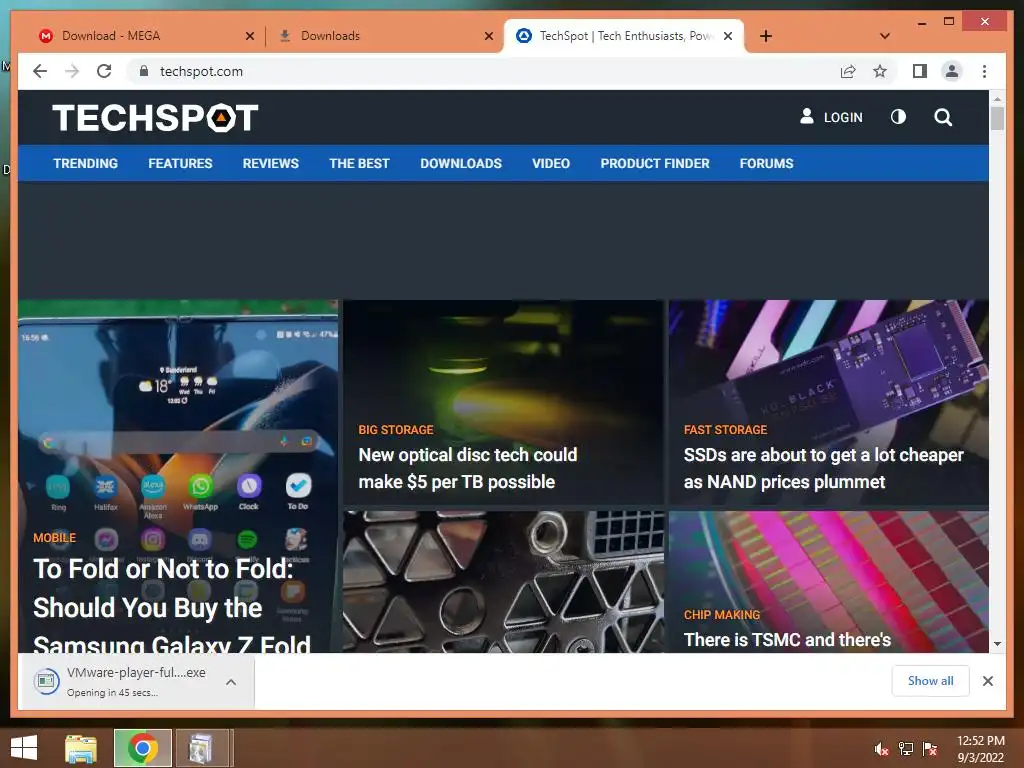Click Show all downloads button

(x=931, y=681)
